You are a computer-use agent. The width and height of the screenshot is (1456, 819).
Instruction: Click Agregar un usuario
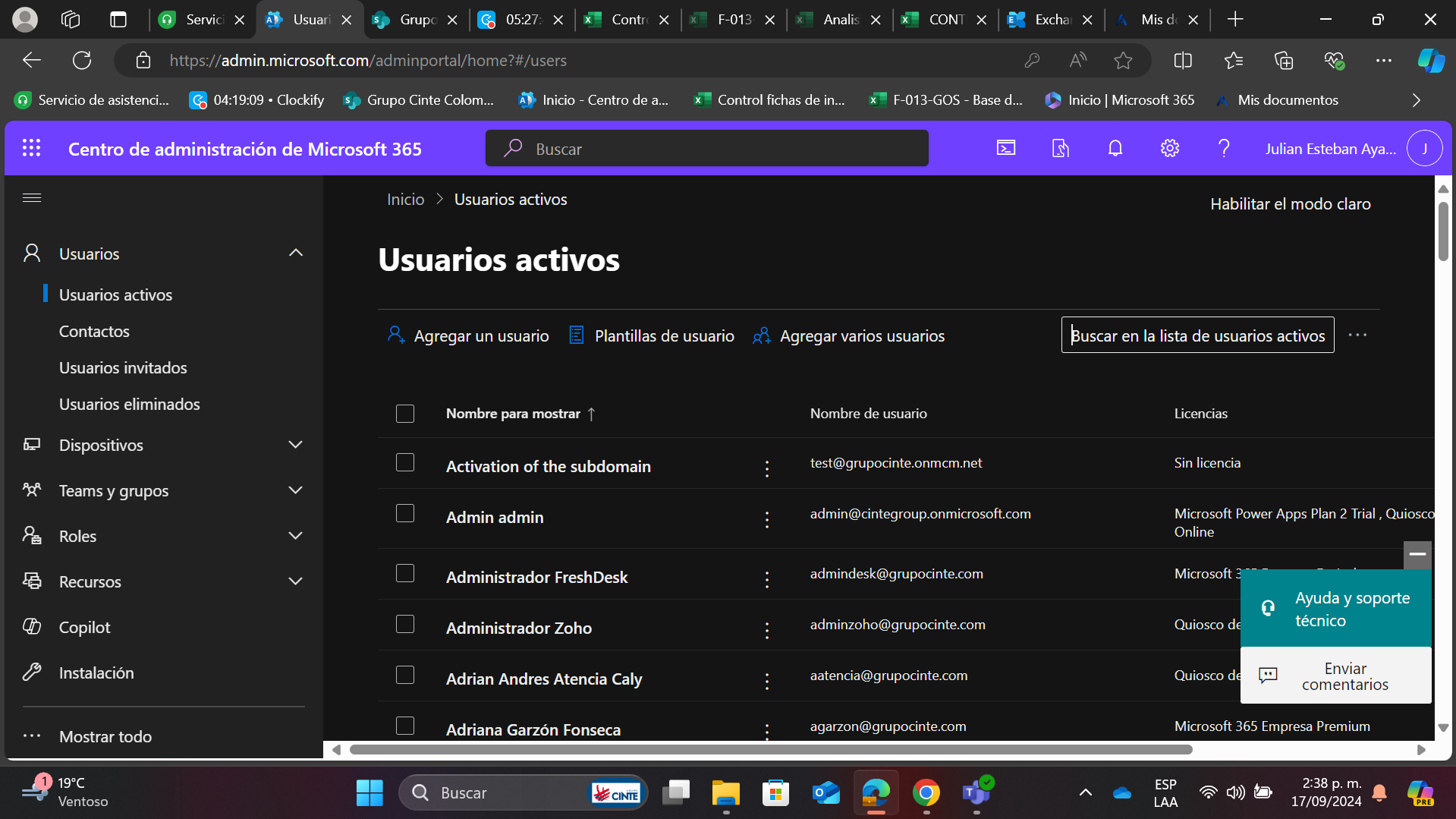(468, 335)
